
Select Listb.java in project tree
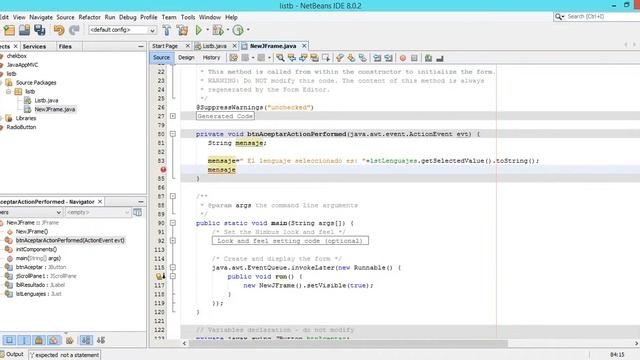coord(46,100)
